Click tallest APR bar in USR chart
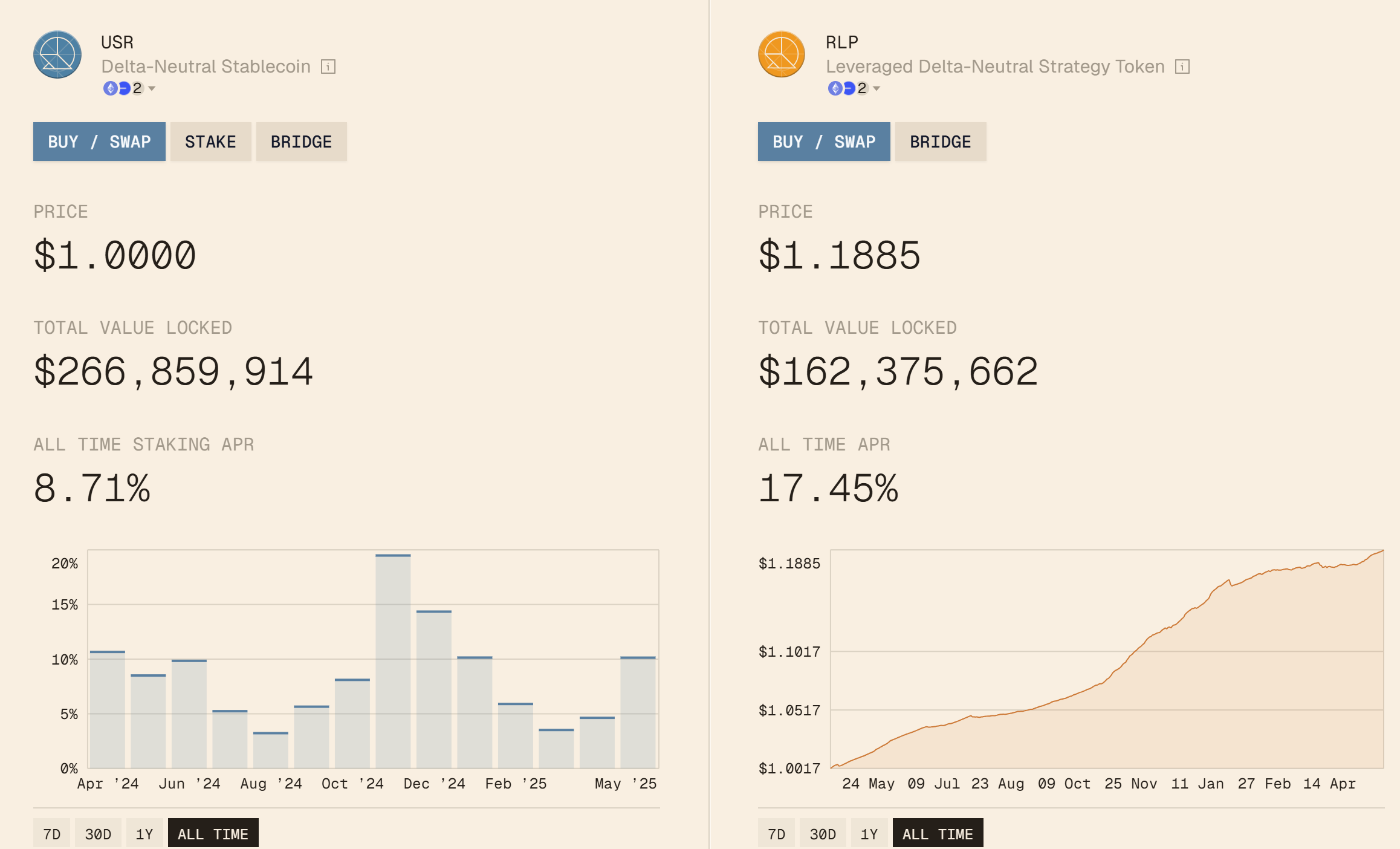Viewport: 1400px width, 849px height. [x=393, y=662]
